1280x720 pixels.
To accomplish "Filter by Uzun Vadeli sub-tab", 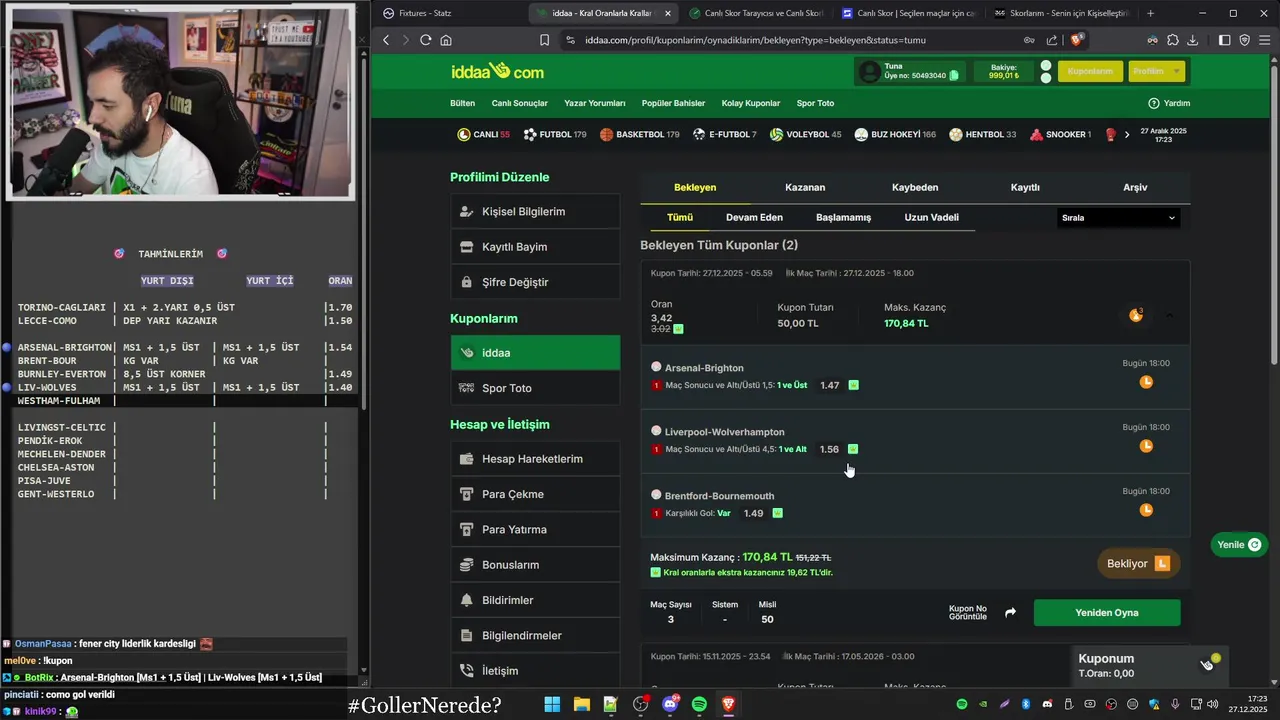I will pyautogui.click(x=931, y=217).
